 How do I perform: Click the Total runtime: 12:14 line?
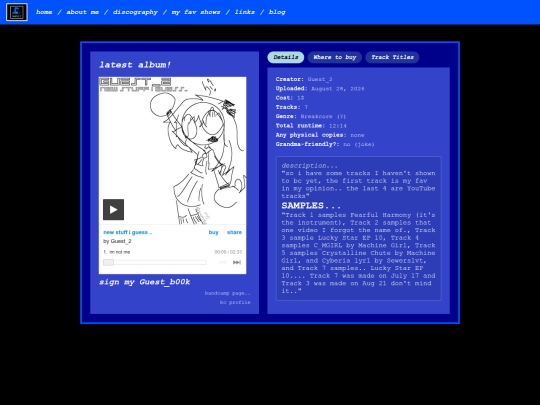click(x=311, y=126)
